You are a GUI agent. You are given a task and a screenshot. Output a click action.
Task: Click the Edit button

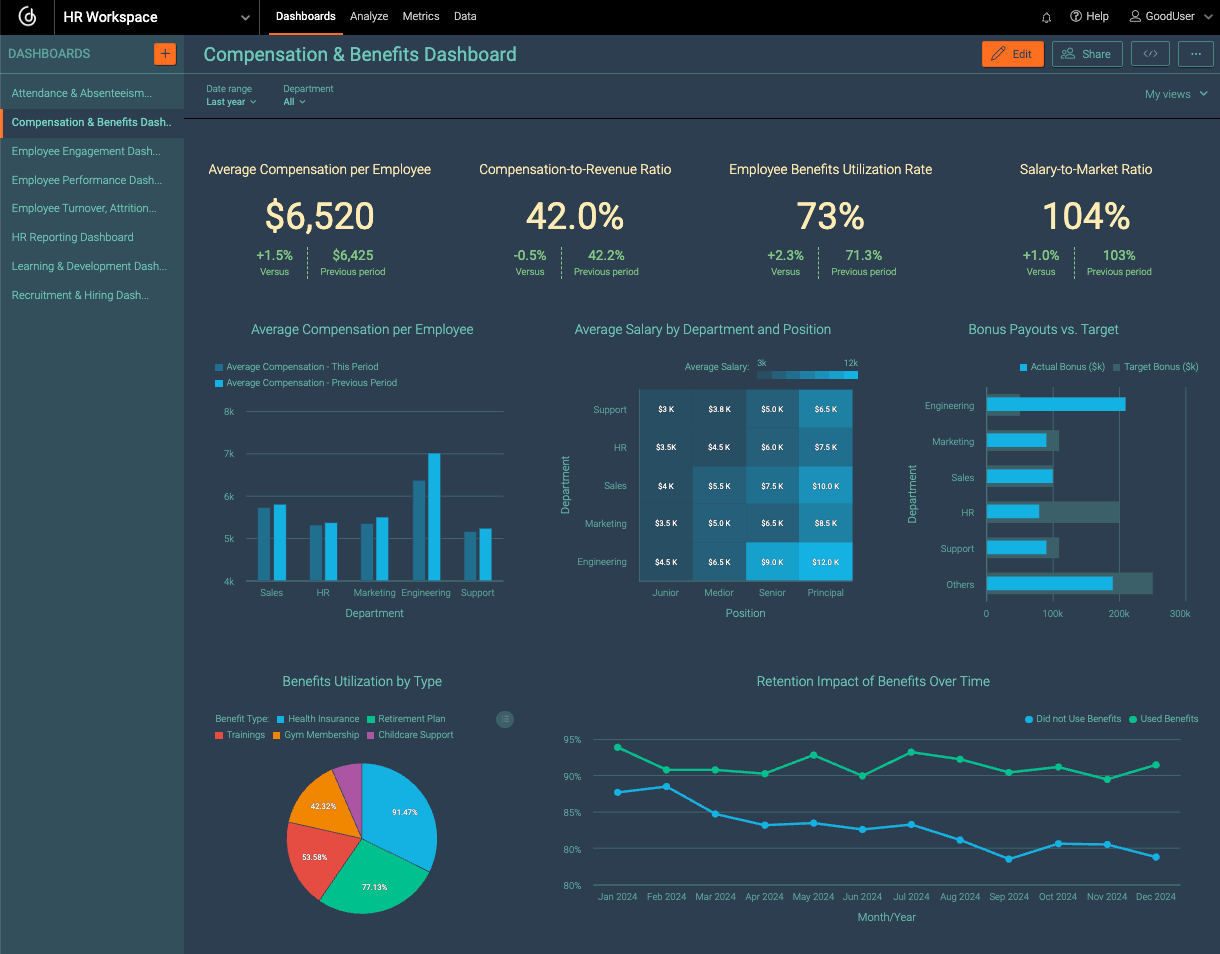[1012, 53]
